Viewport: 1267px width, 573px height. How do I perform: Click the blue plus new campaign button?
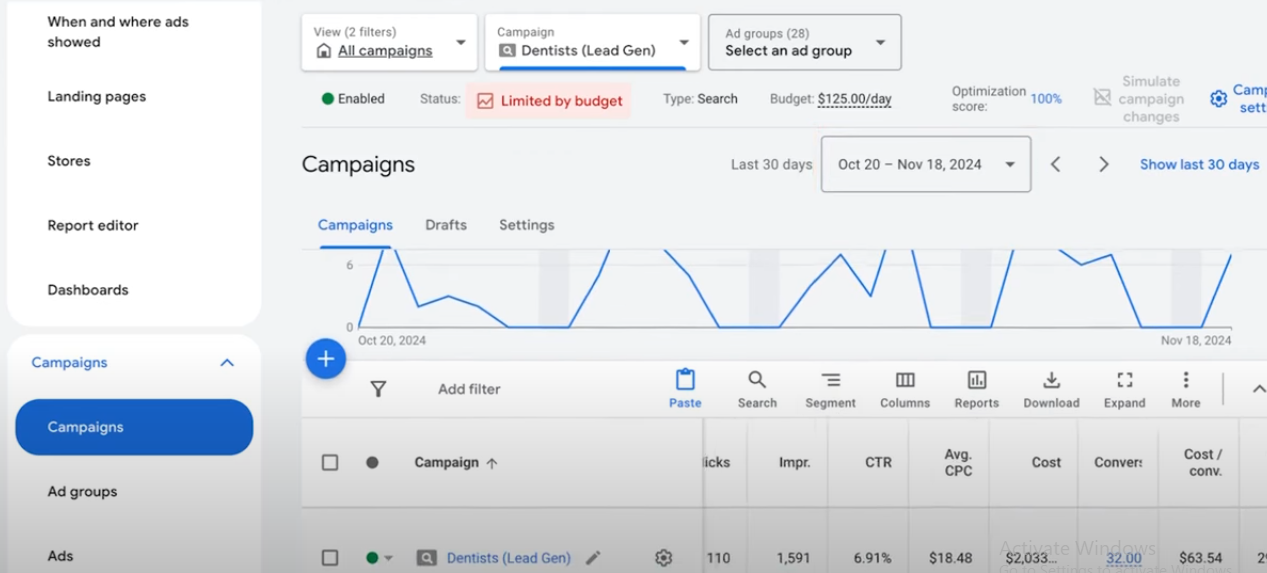326,359
